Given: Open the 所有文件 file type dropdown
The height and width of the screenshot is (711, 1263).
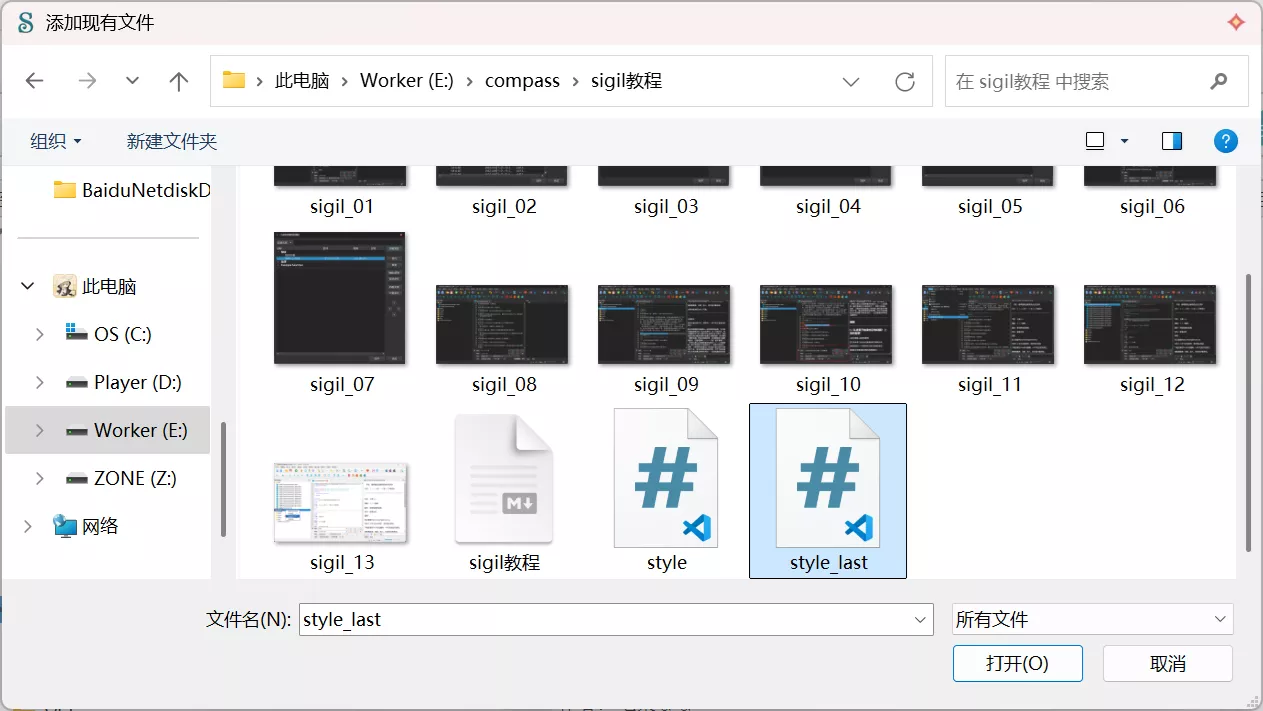Looking at the screenshot, I should click(1092, 620).
